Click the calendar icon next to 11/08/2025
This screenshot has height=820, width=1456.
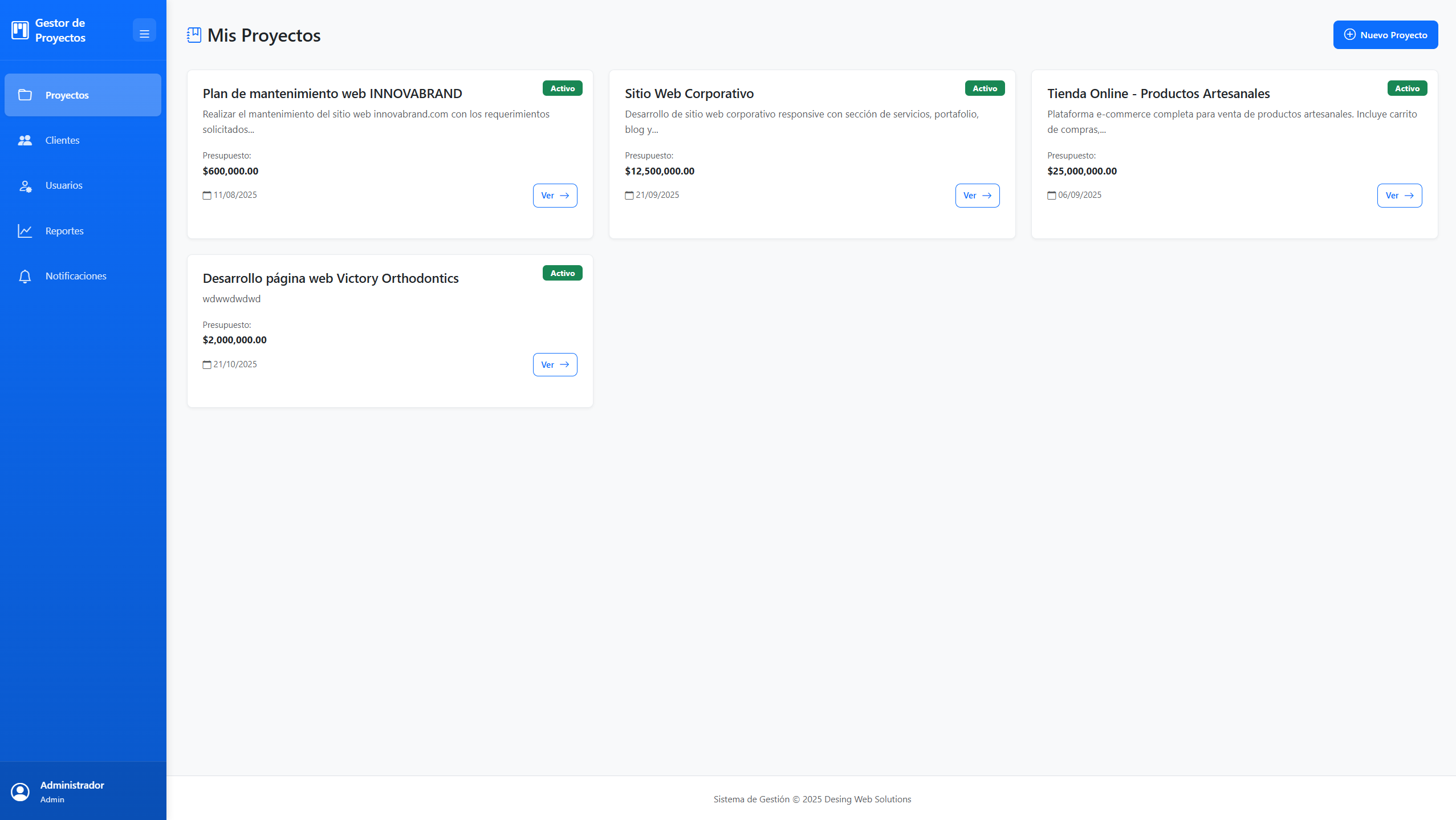[207, 195]
